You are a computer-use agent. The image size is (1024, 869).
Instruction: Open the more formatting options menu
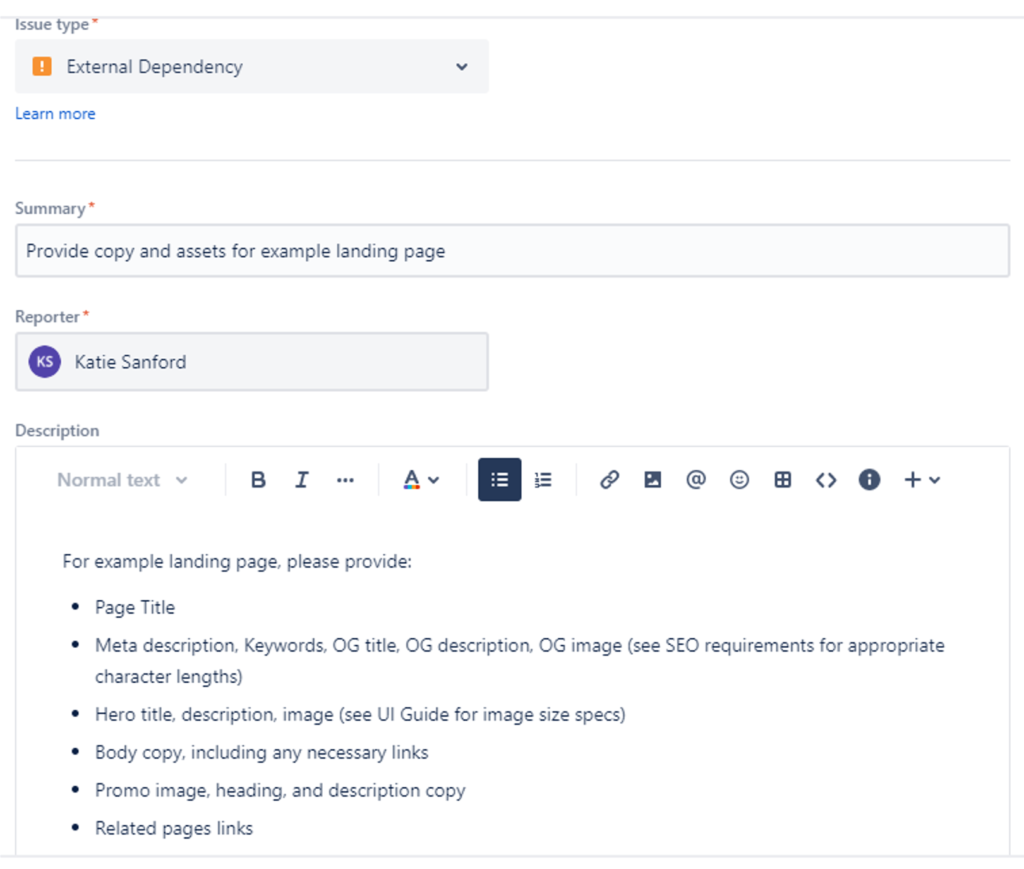tap(345, 479)
